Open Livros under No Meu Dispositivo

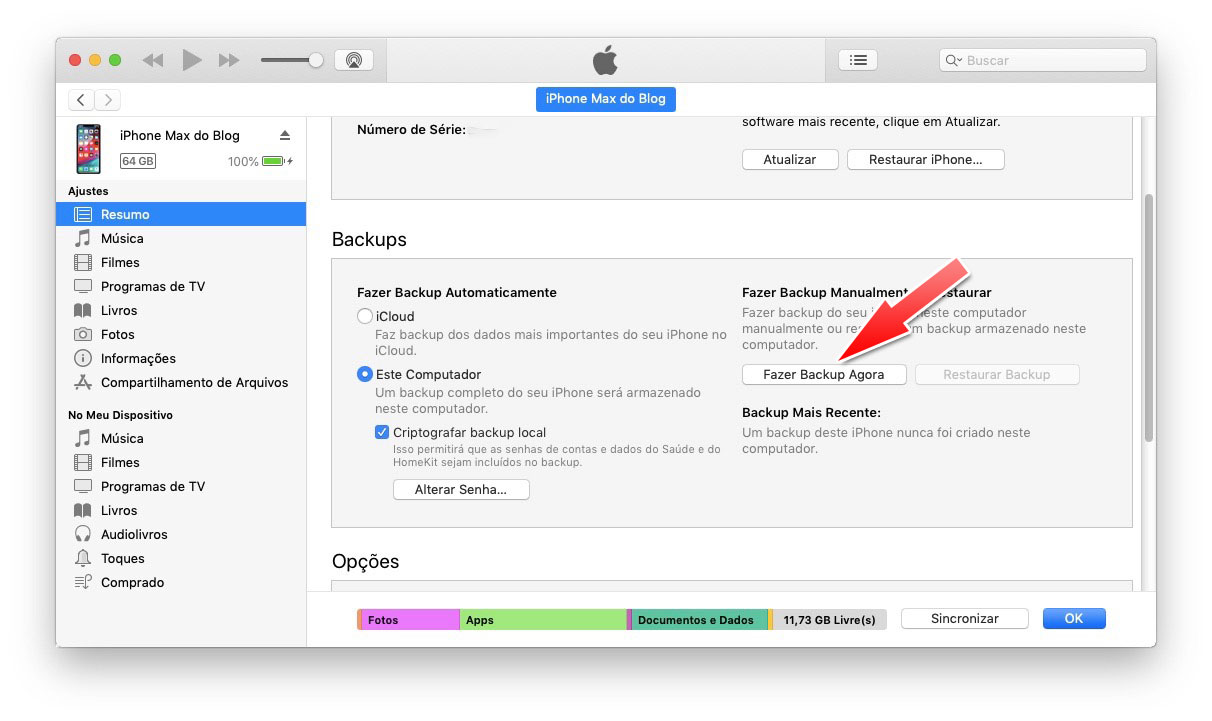[181, 510]
